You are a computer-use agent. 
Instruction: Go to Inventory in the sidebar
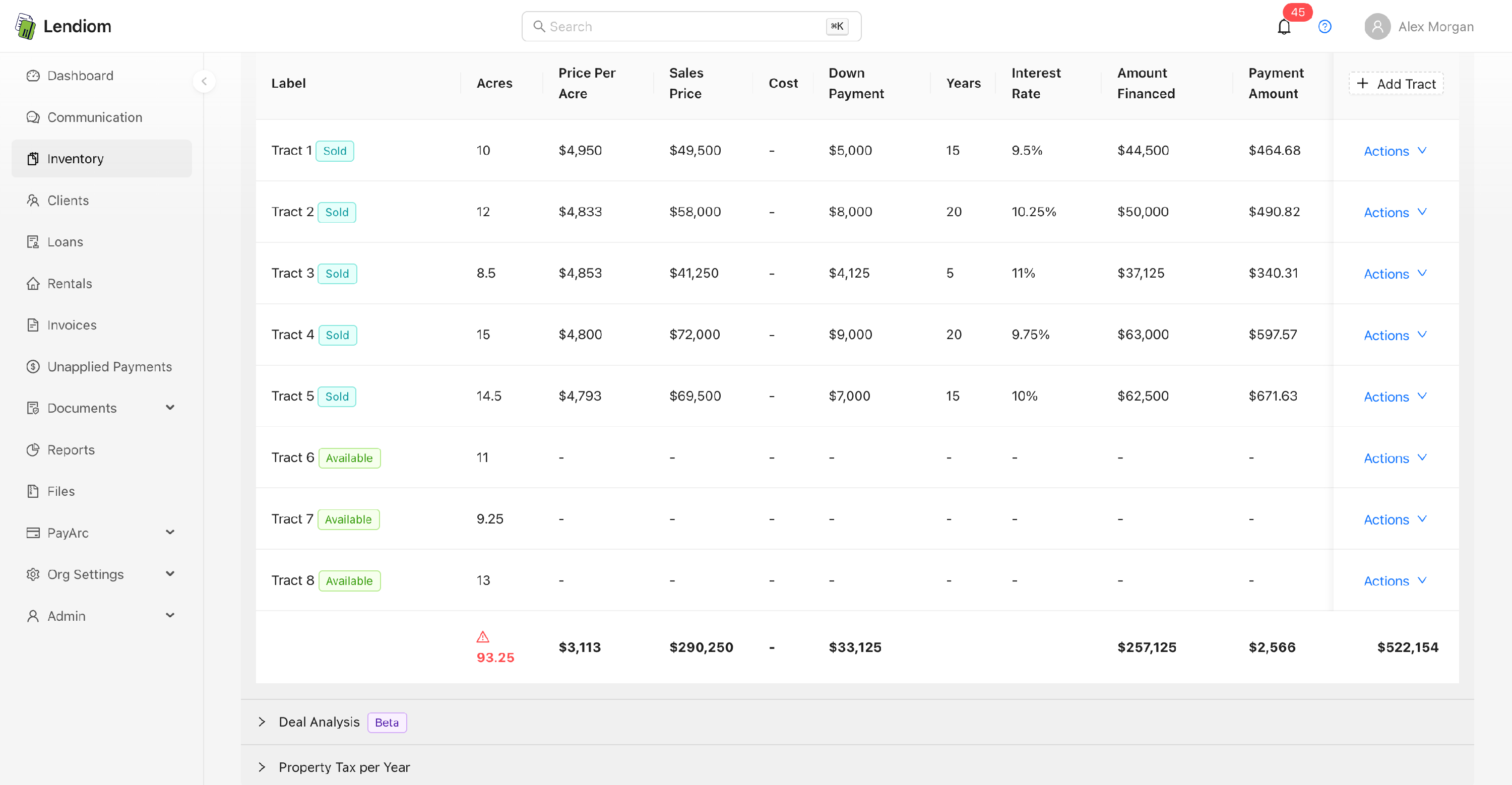tap(101, 158)
